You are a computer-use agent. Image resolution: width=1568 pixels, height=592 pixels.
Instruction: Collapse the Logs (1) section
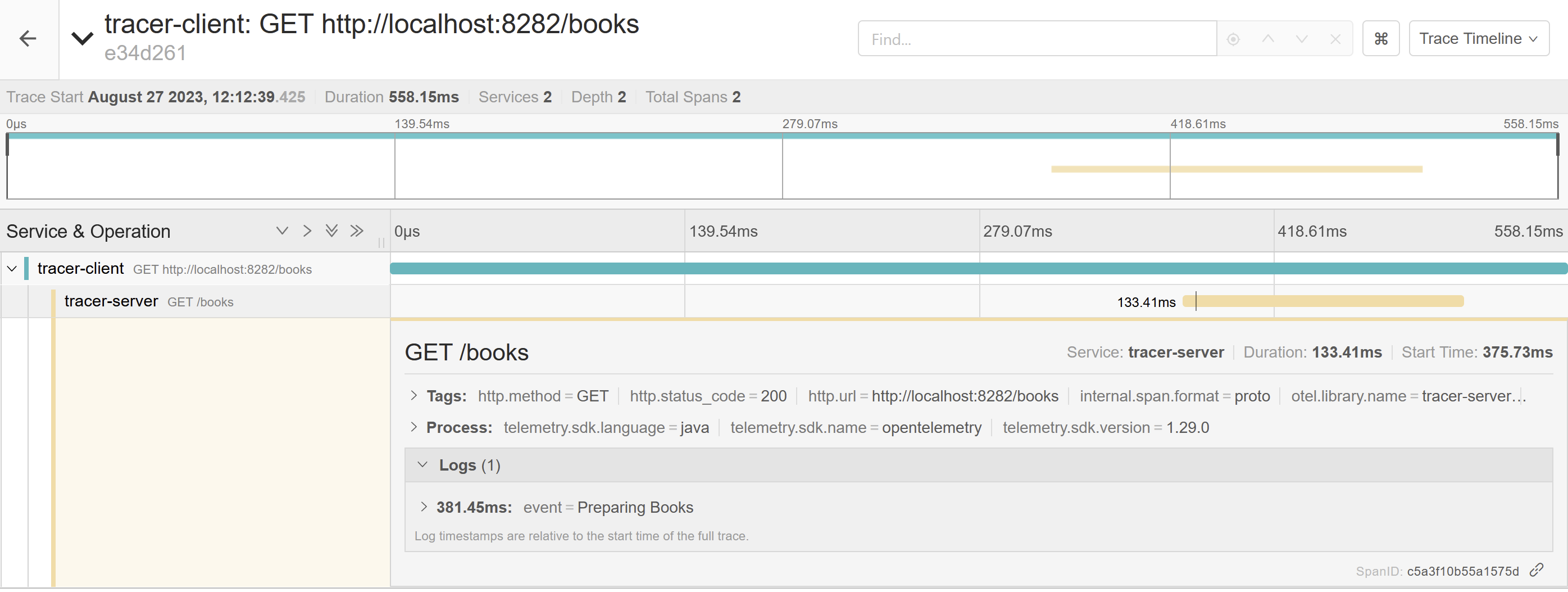pyautogui.click(x=422, y=466)
